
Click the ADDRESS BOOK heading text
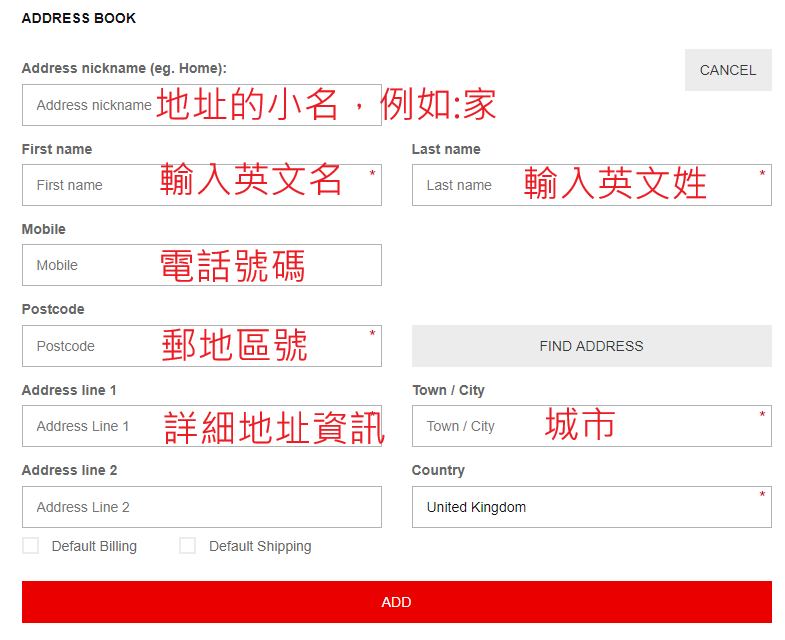pyautogui.click(x=79, y=18)
